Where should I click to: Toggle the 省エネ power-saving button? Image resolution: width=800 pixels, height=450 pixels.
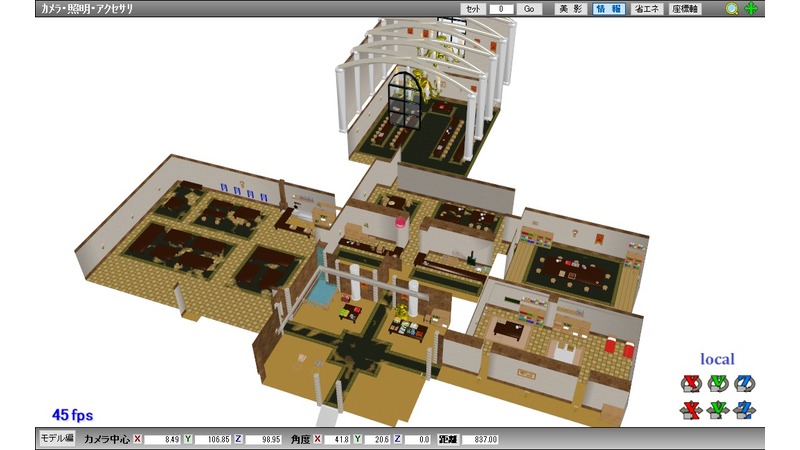coord(647,9)
